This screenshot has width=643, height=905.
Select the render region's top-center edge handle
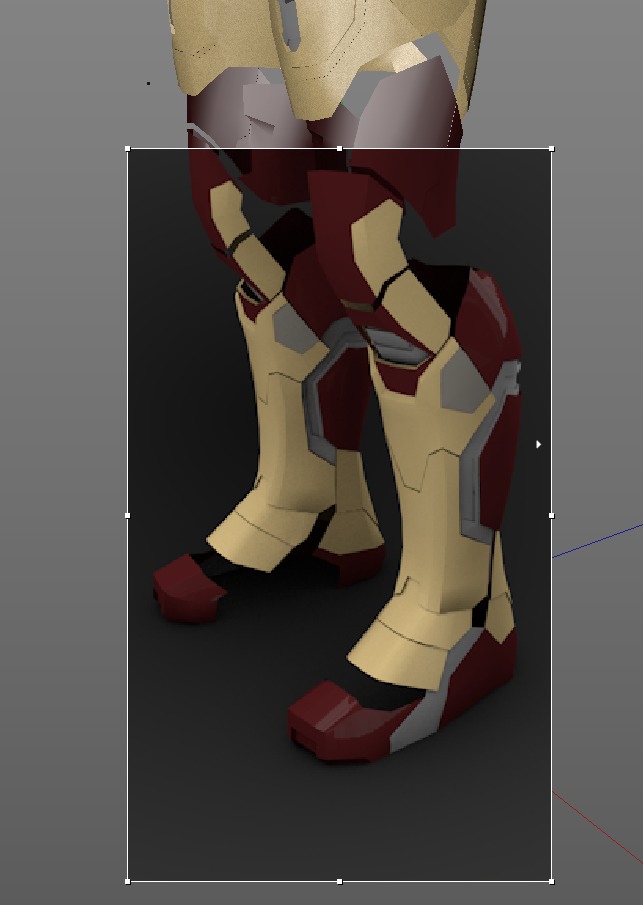tap(339, 149)
